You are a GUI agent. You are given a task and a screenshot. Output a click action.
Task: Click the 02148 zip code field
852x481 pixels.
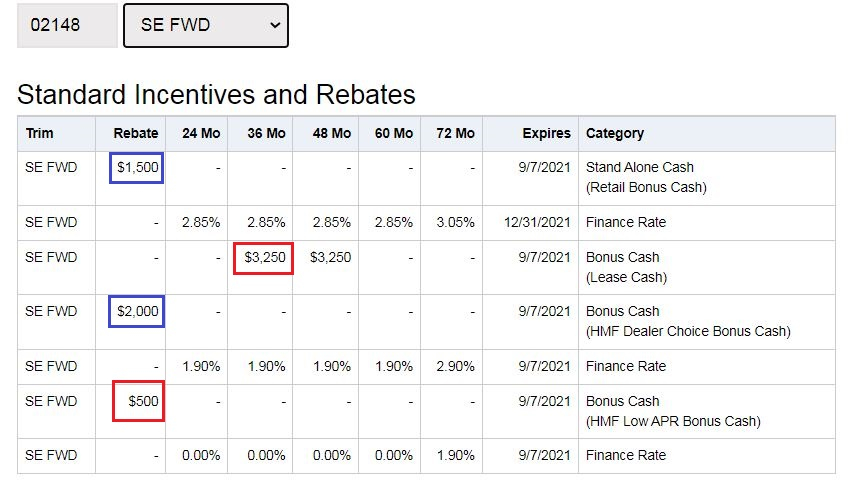click(67, 25)
